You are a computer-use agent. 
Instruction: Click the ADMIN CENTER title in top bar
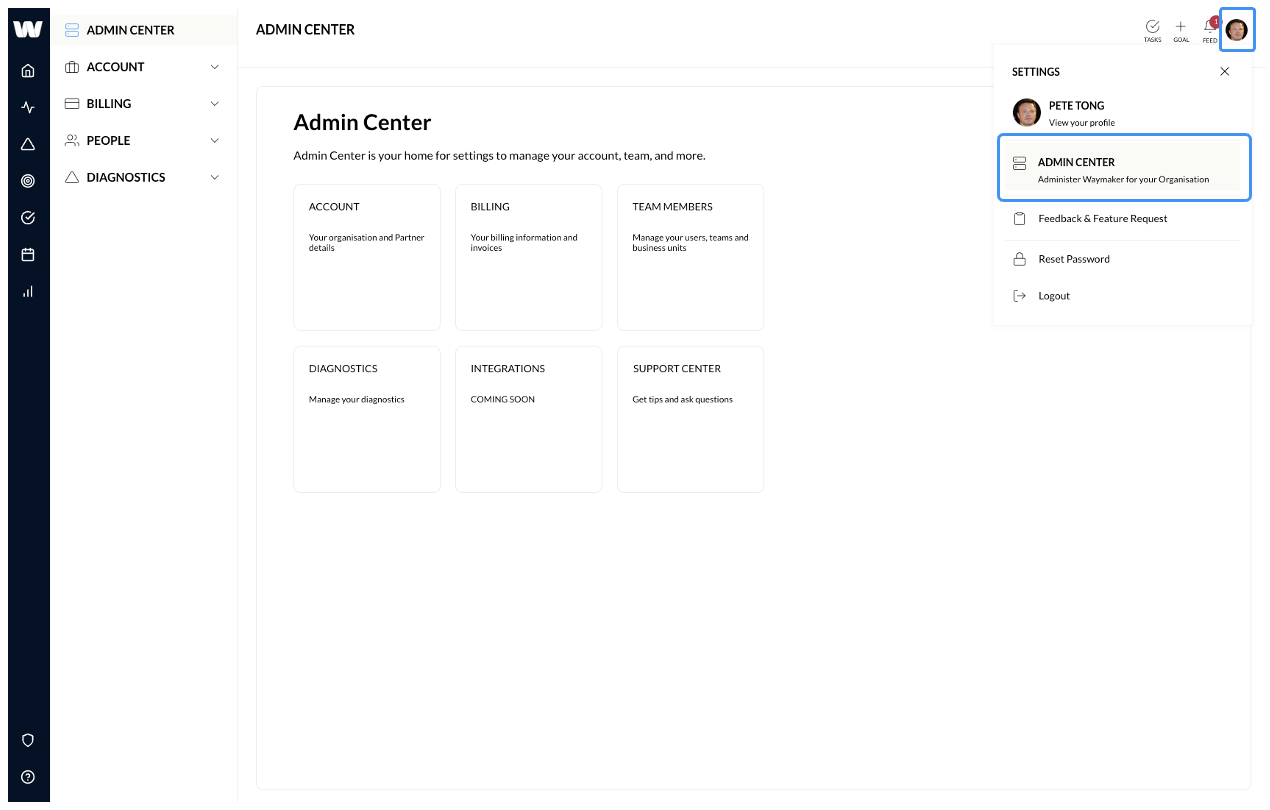306,30
